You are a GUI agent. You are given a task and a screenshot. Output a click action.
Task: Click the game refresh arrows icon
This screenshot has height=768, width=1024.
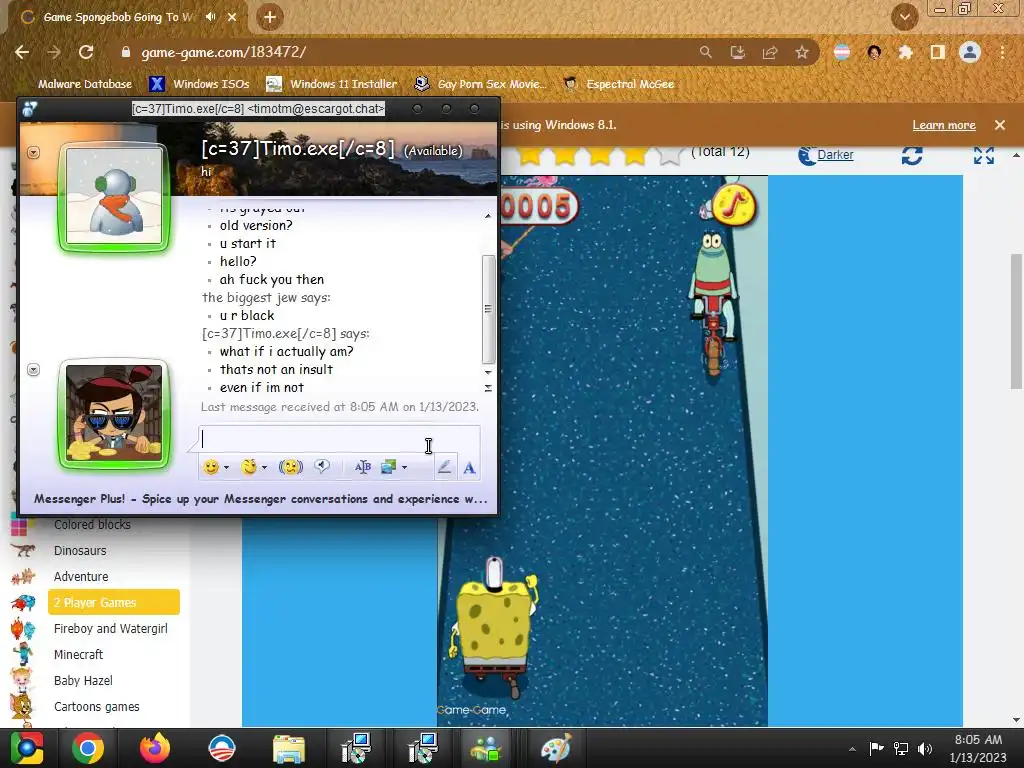point(912,155)
